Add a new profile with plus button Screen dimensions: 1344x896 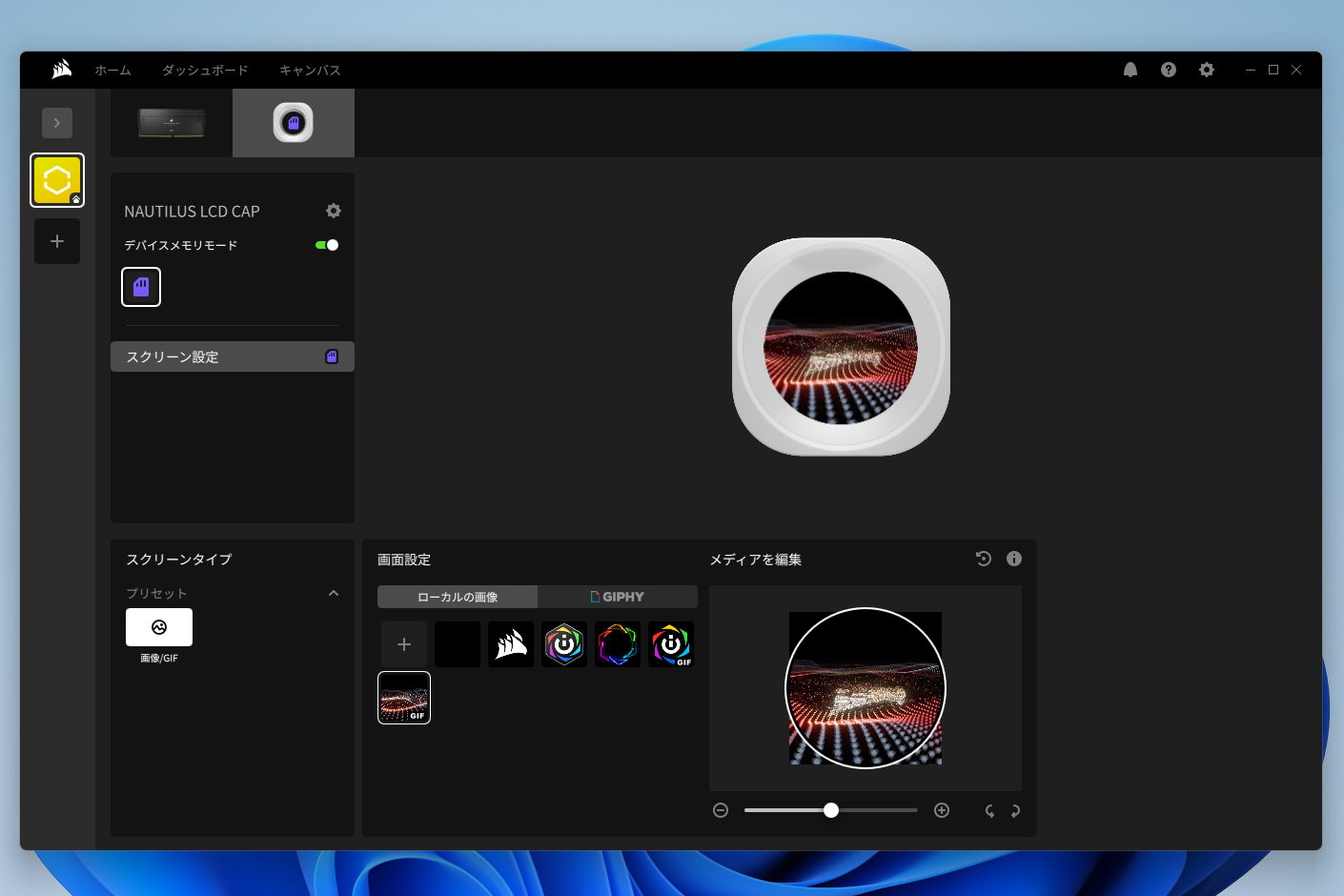(x=57, y=241)
